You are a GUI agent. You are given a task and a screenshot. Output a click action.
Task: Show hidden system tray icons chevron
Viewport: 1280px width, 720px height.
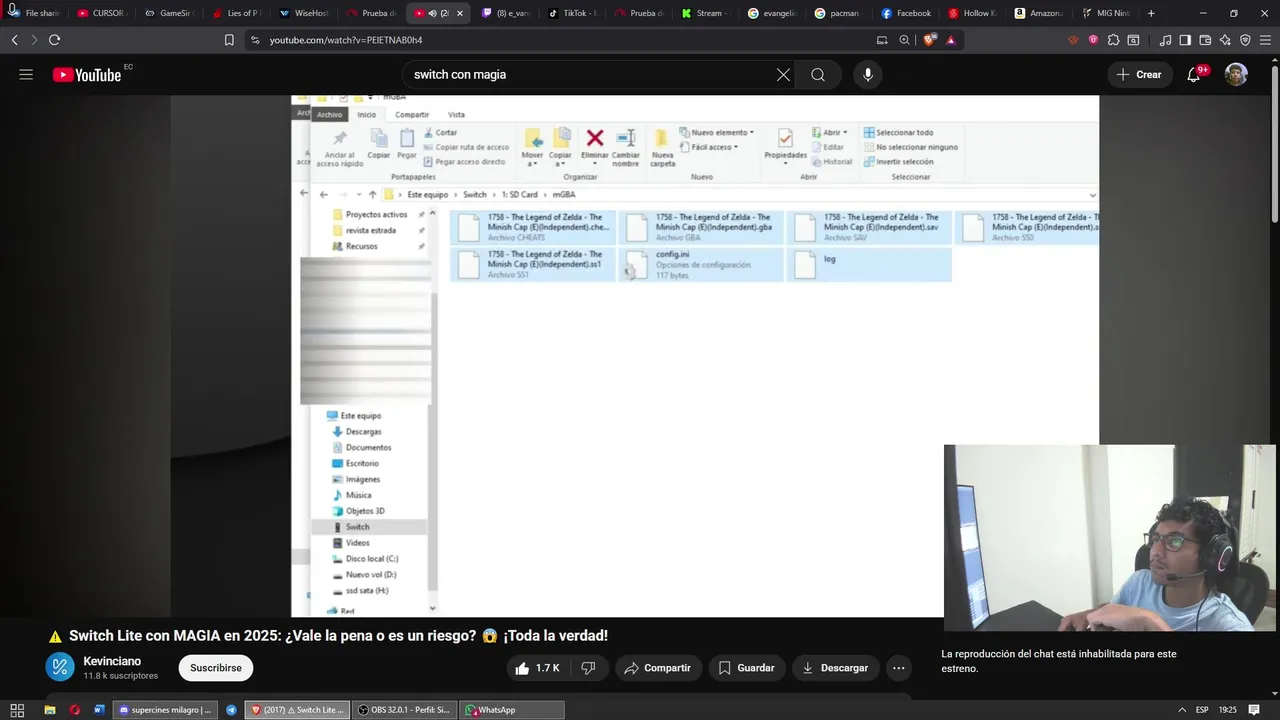pyautogui.click(x=1182, y=710)
